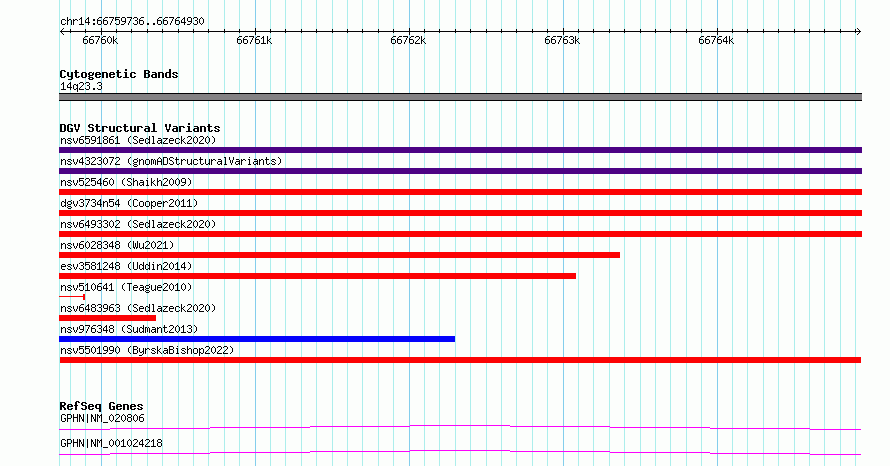Select the purple nsv6591861 variant bar
This screenshot has height=466, width=890.
(x=460, y=150)
